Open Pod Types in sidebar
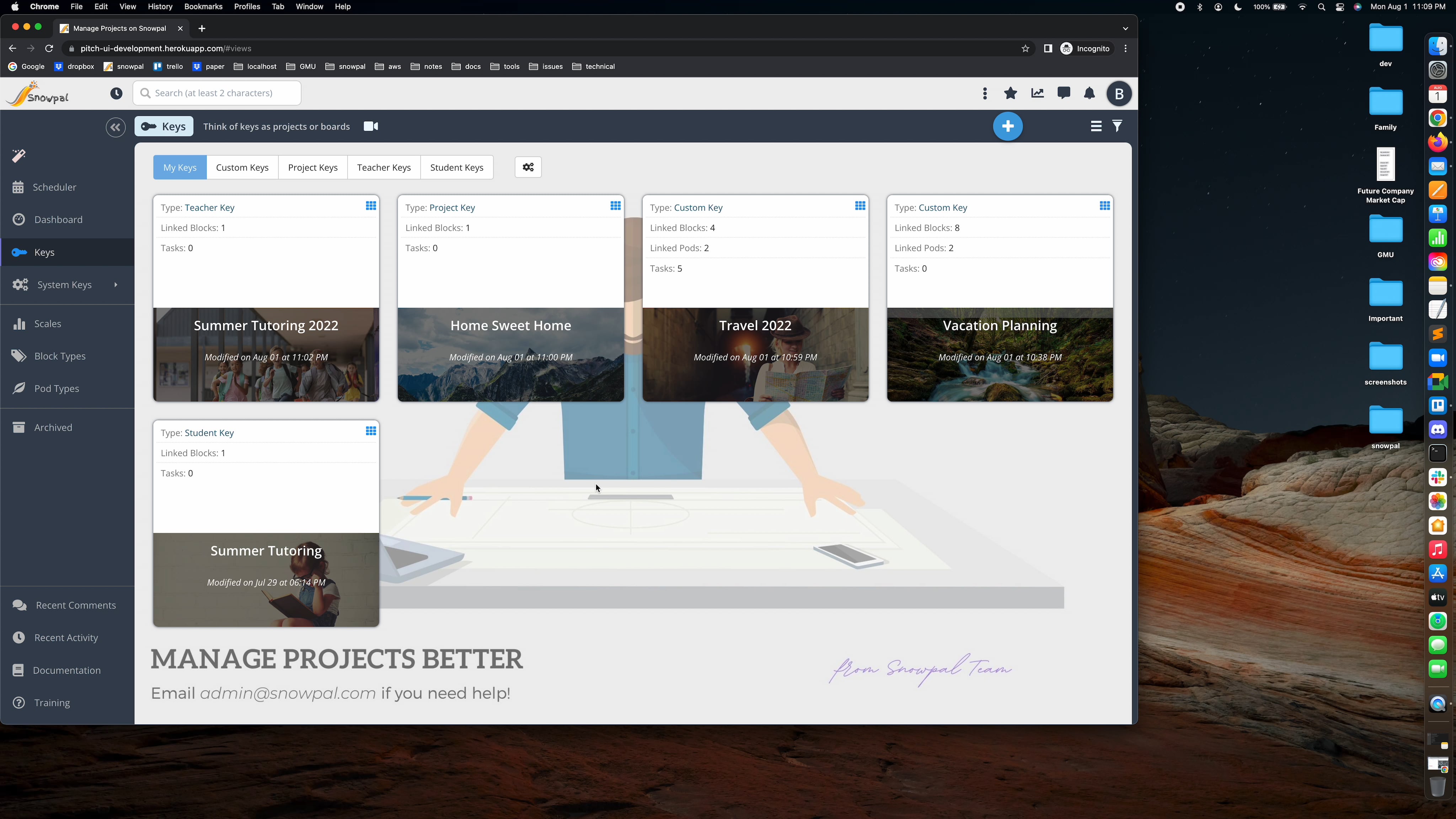The width and height of the screenshot is (1456, 819). pos(67,389)
